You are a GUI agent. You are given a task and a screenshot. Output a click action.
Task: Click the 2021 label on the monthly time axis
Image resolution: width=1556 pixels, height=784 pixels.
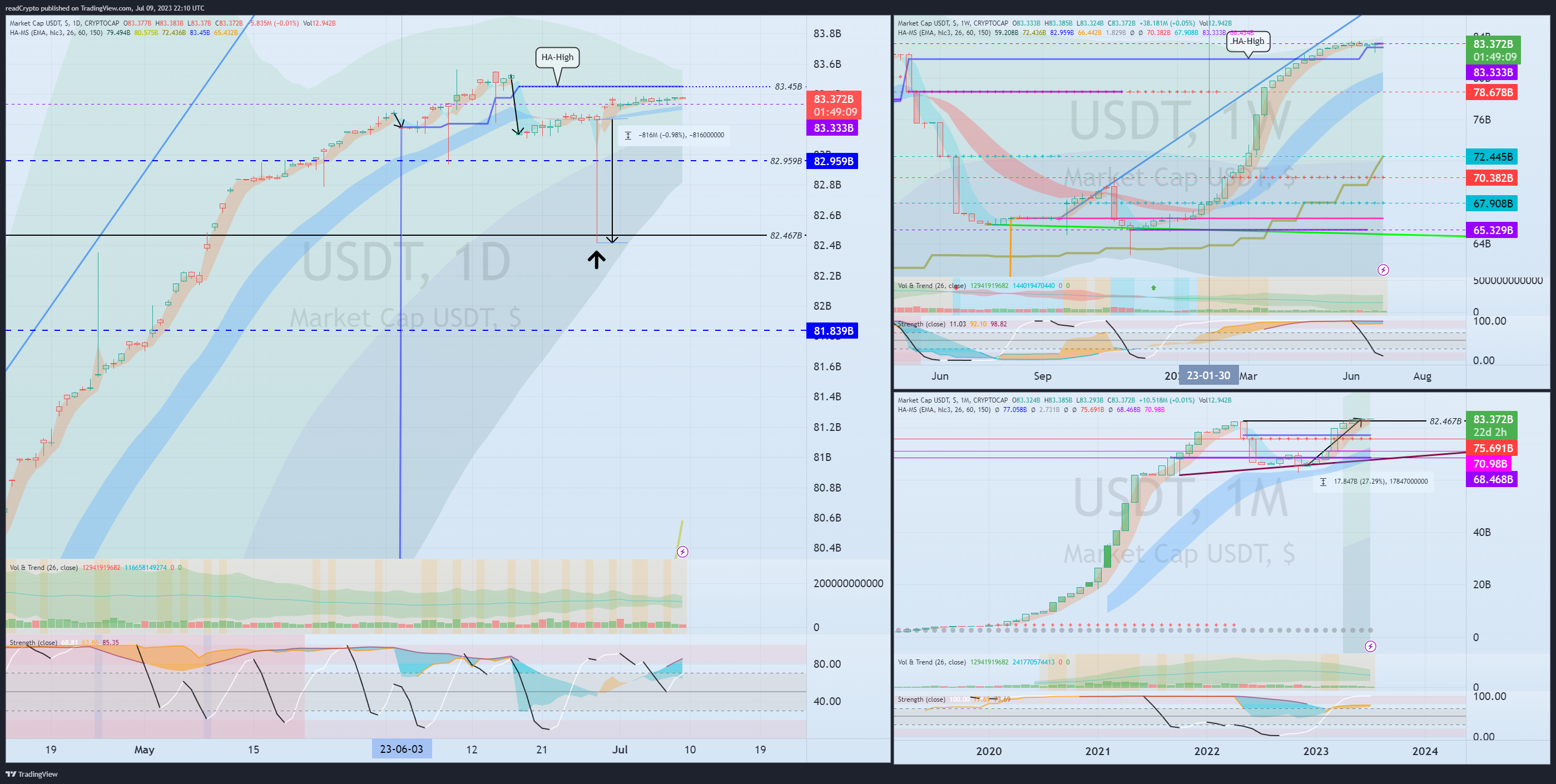click(1098, 751)
